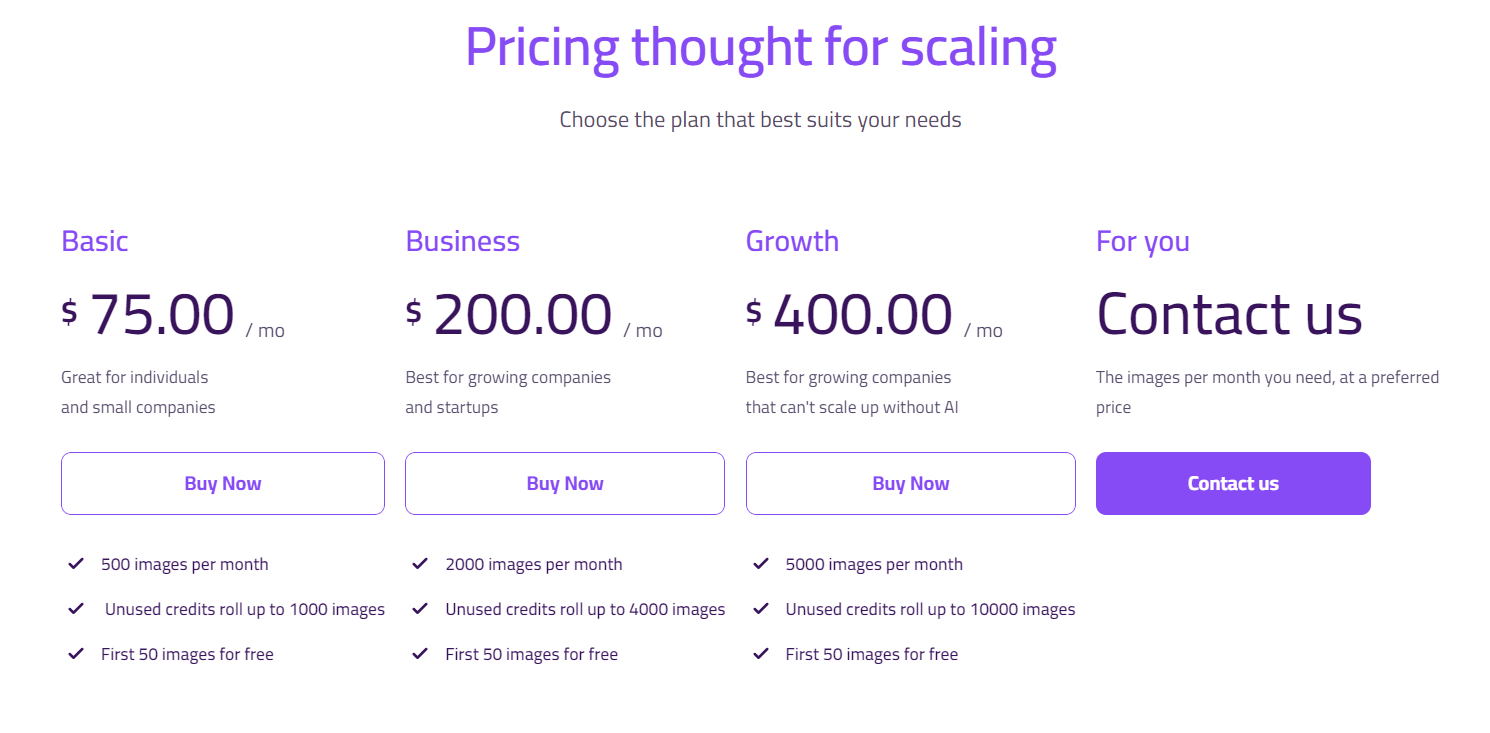Click the "Pricing thought for scaling" heading

[x=760, y=47]
